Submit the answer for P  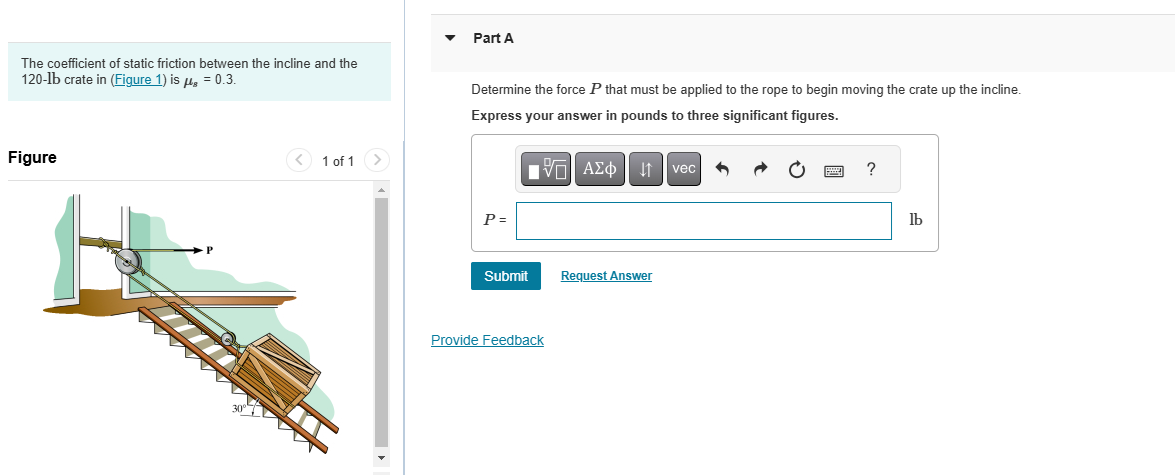tap(505, 276)
